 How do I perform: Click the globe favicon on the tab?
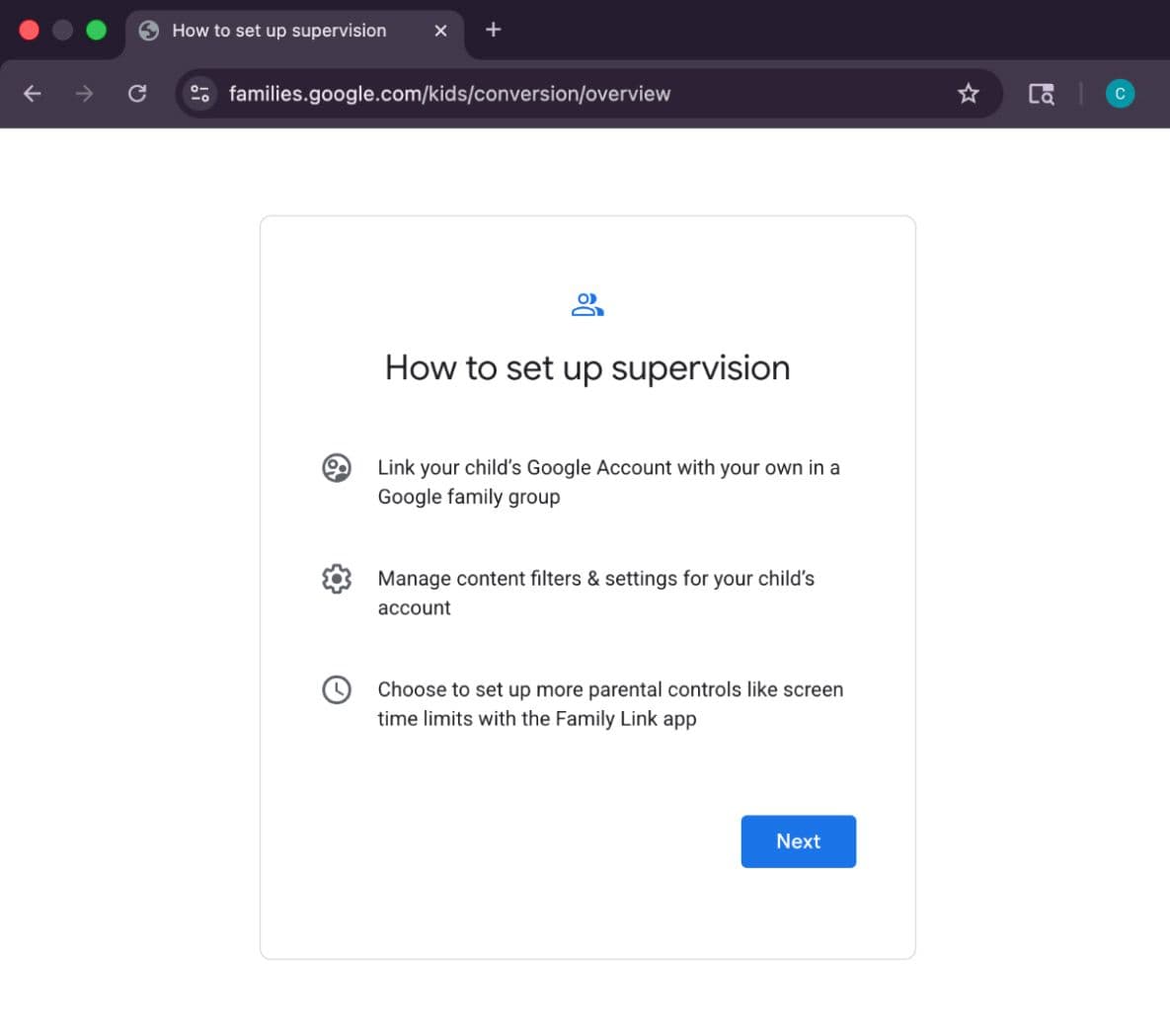[x=148, y=31]
